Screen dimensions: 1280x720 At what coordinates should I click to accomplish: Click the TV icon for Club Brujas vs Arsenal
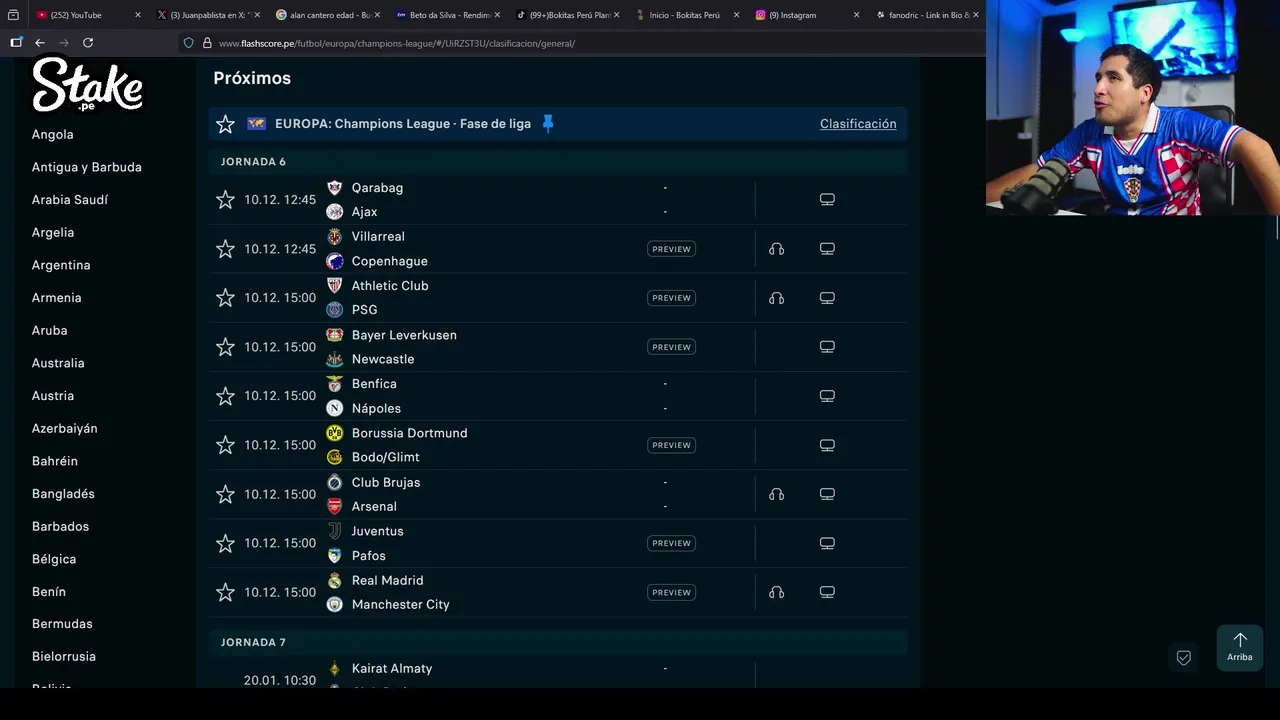point(827,494)
